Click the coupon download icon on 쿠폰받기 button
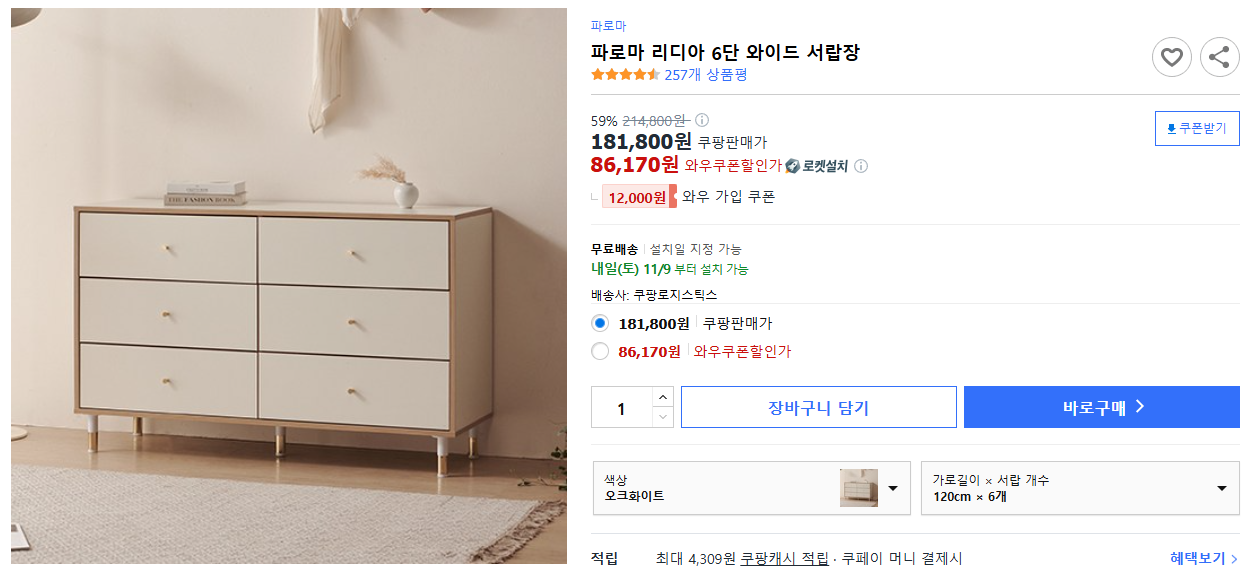 pyautogui.click(x=1170, y=128)
